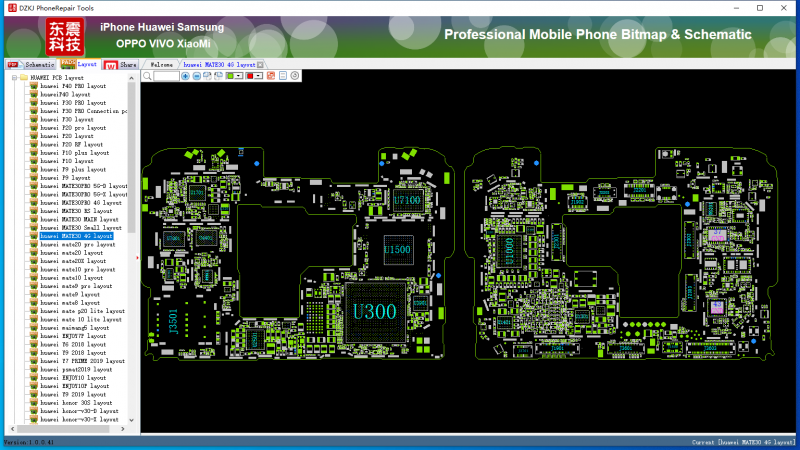Switch to the Layout tab
Screen dimensions: 800x450
point(79,64)
